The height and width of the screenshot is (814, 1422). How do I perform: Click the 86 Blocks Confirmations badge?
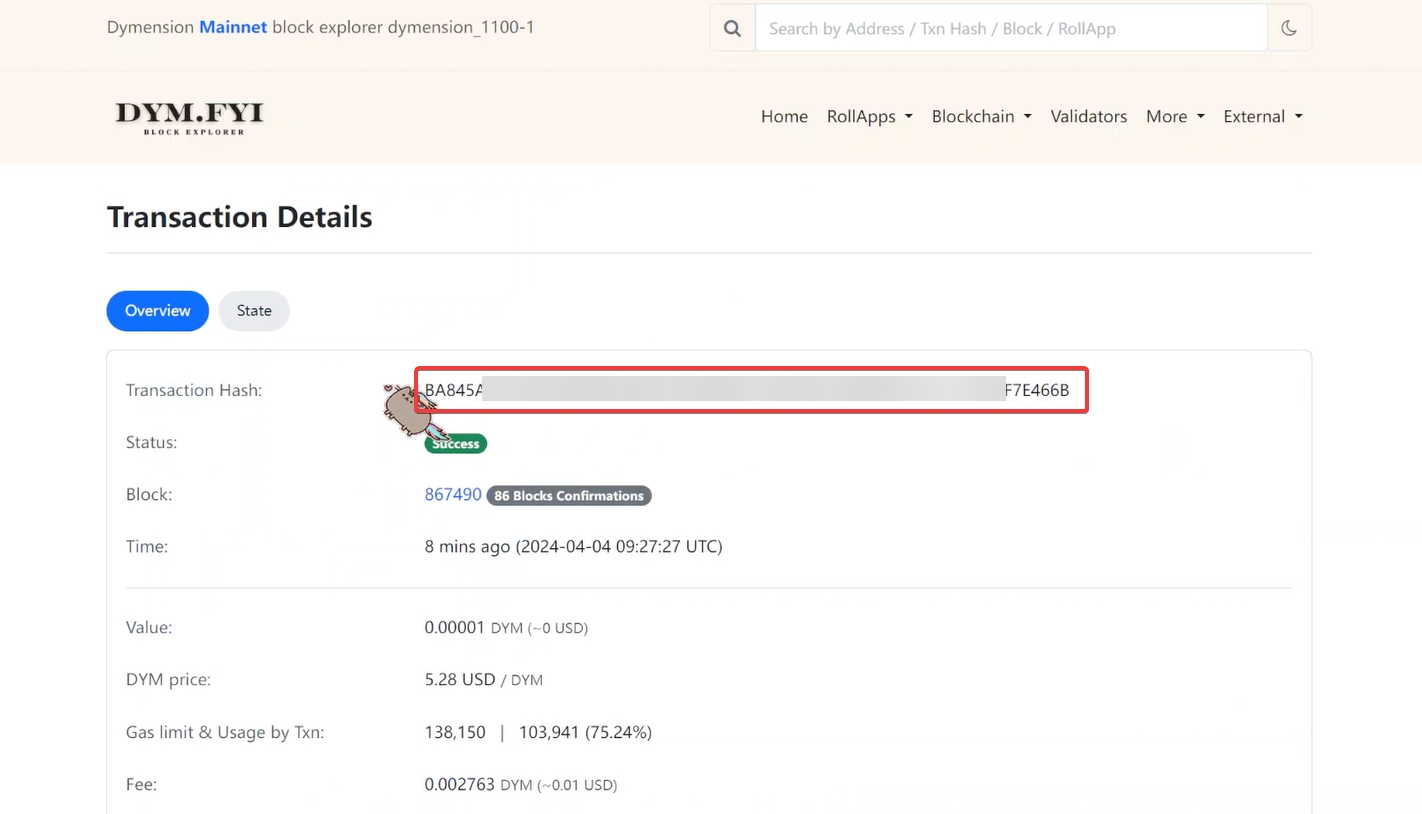568,496
